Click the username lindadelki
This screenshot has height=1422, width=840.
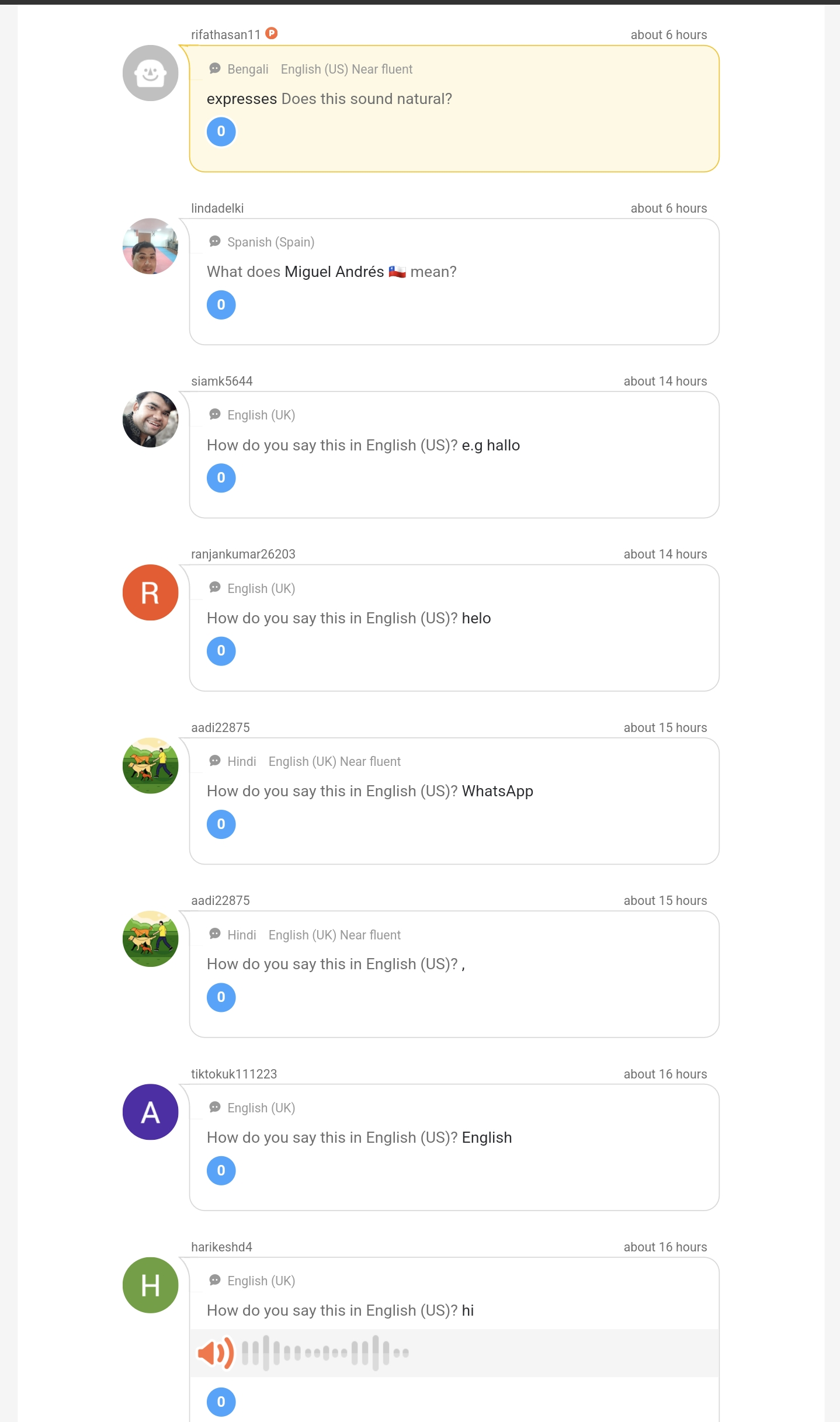pos(217,208)
